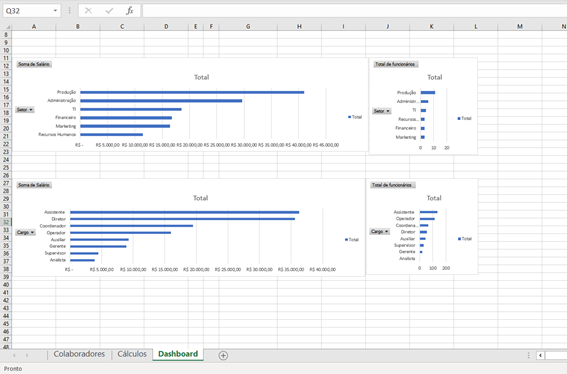
Task: Select column G header
Action: [248, 26]
